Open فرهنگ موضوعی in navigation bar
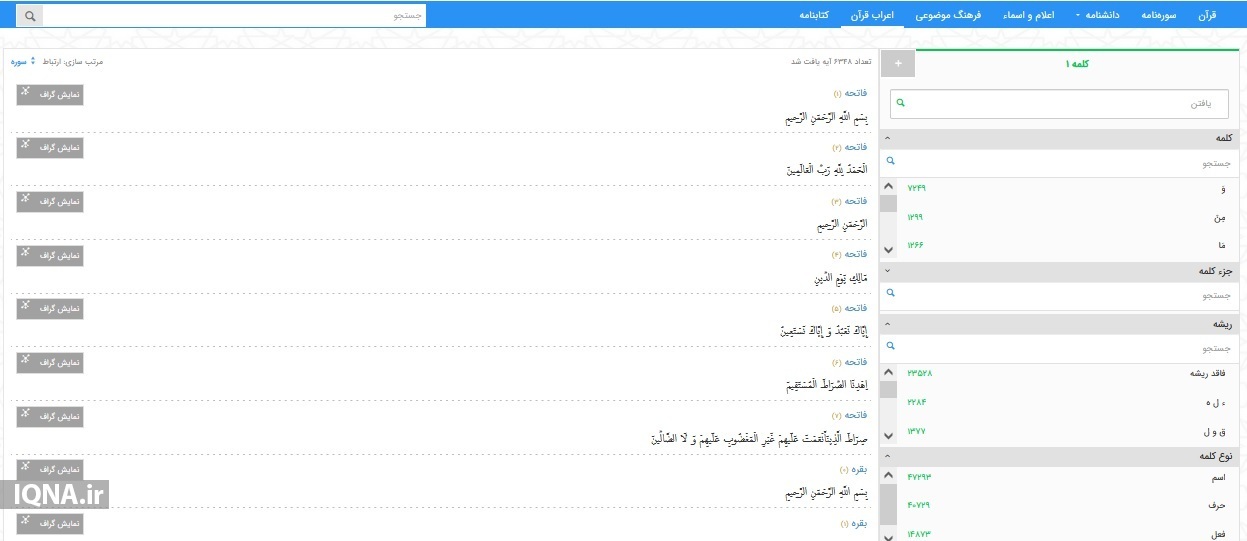 tap(948, 16)
